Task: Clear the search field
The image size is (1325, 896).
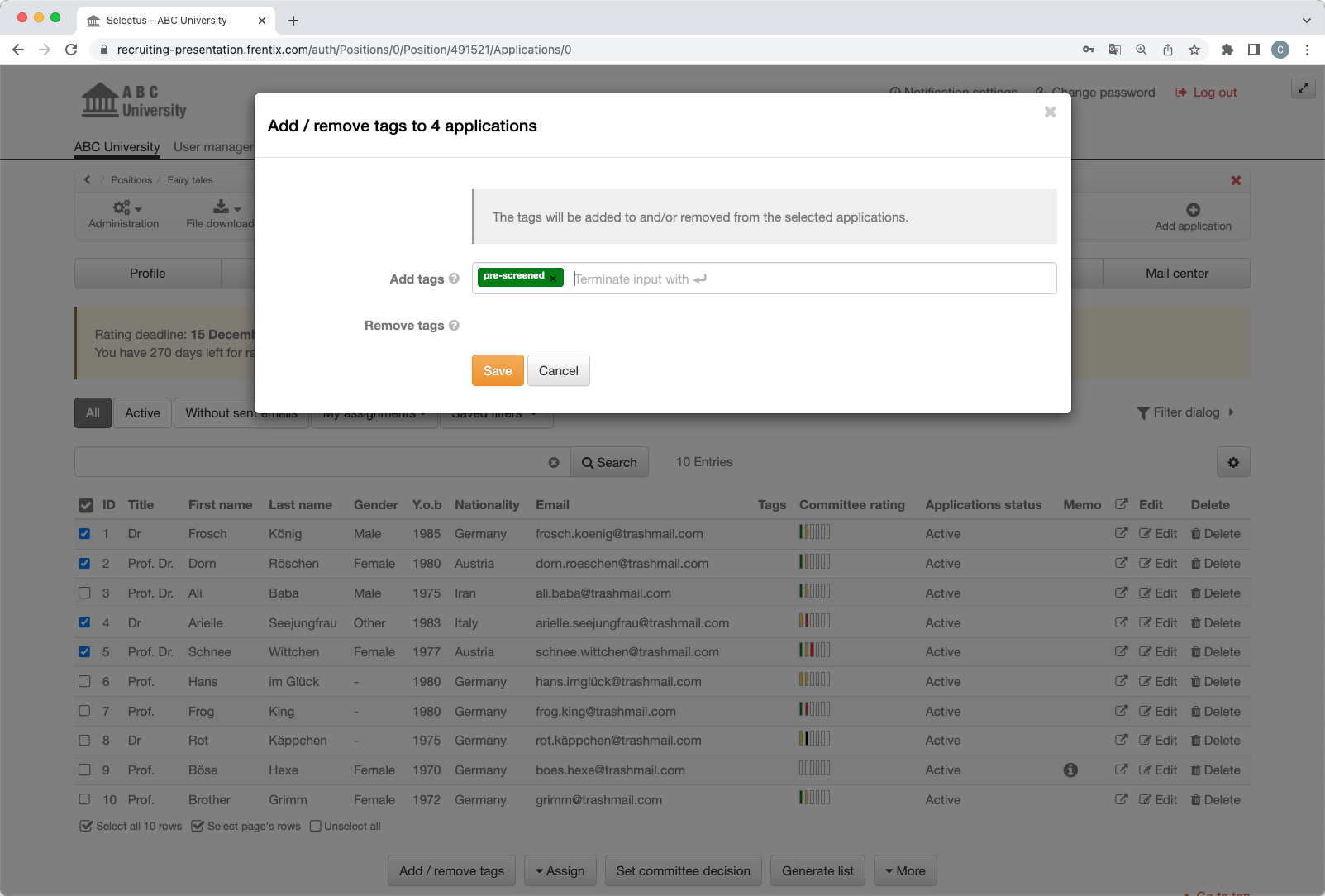Action: [554, 462]
